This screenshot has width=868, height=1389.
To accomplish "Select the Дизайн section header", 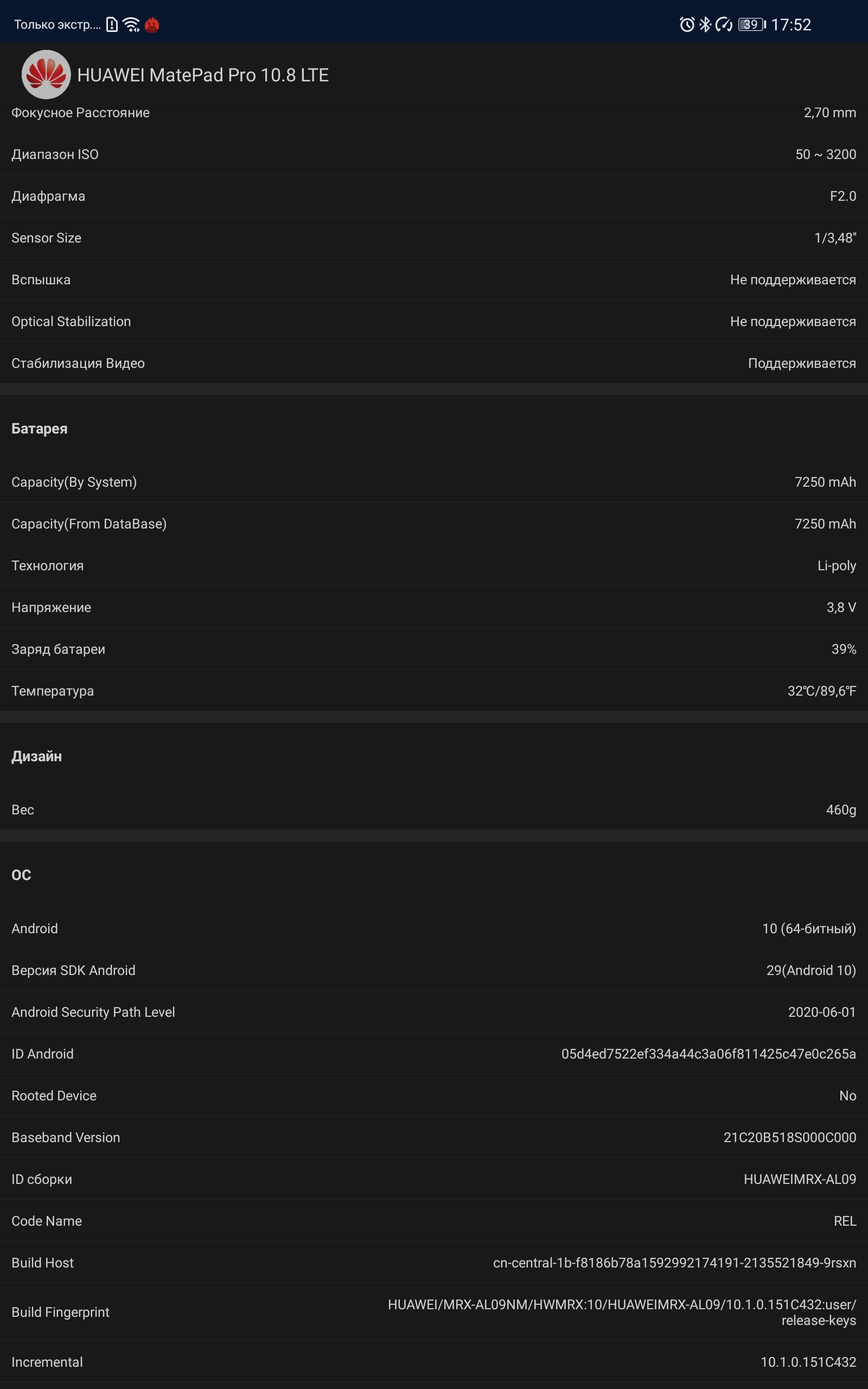I will (x=37, y=756).
